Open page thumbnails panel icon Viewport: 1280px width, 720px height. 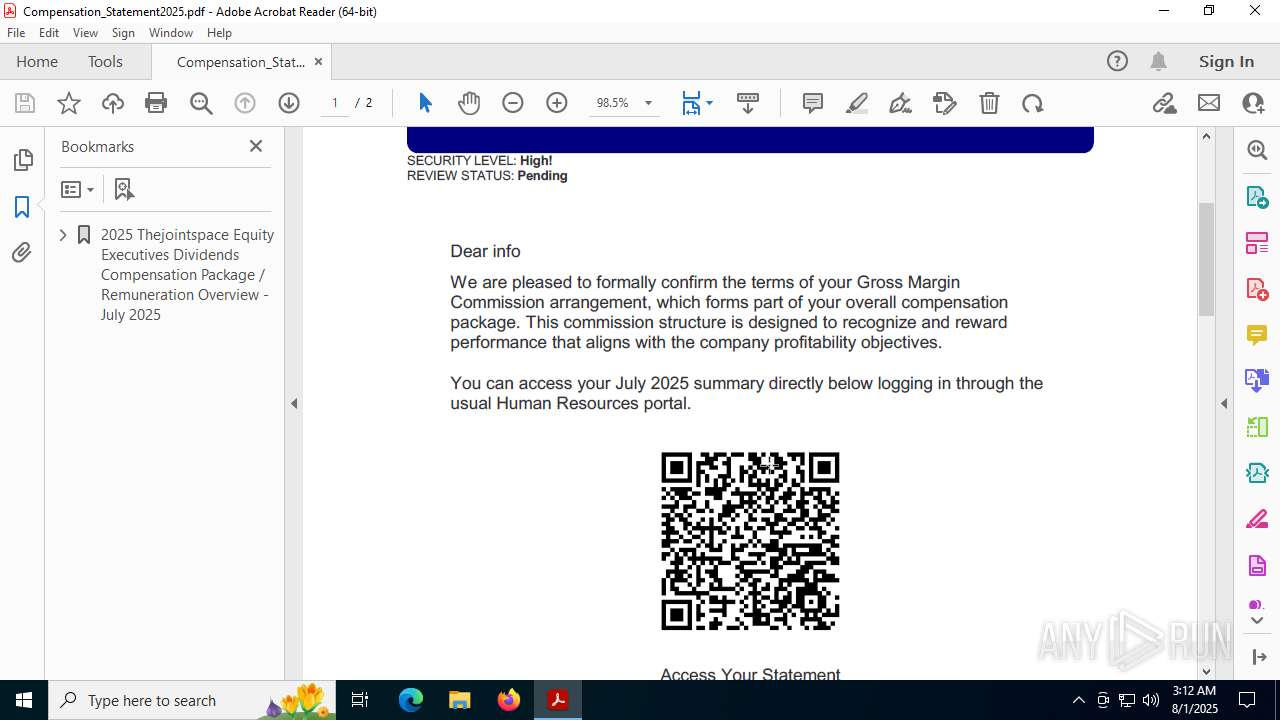22,160
